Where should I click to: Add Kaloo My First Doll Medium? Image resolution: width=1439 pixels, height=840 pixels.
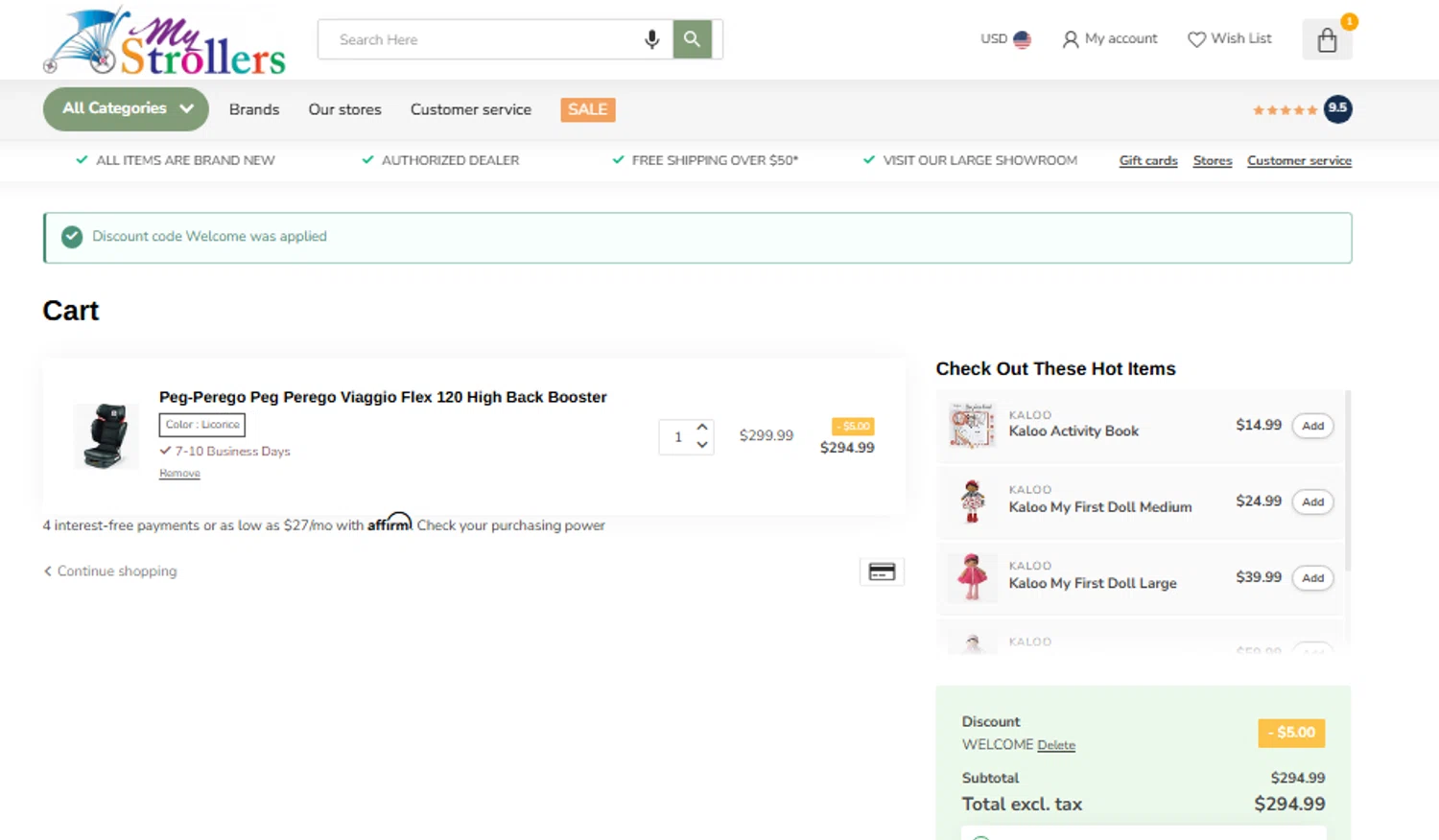[1312, 502]
